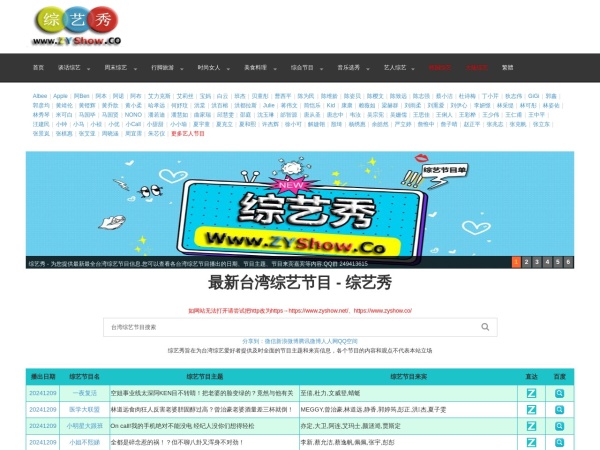This screenshot has width=600, height=450.
Task: Open the 美食料理 menu item
Action: [257, 68]
